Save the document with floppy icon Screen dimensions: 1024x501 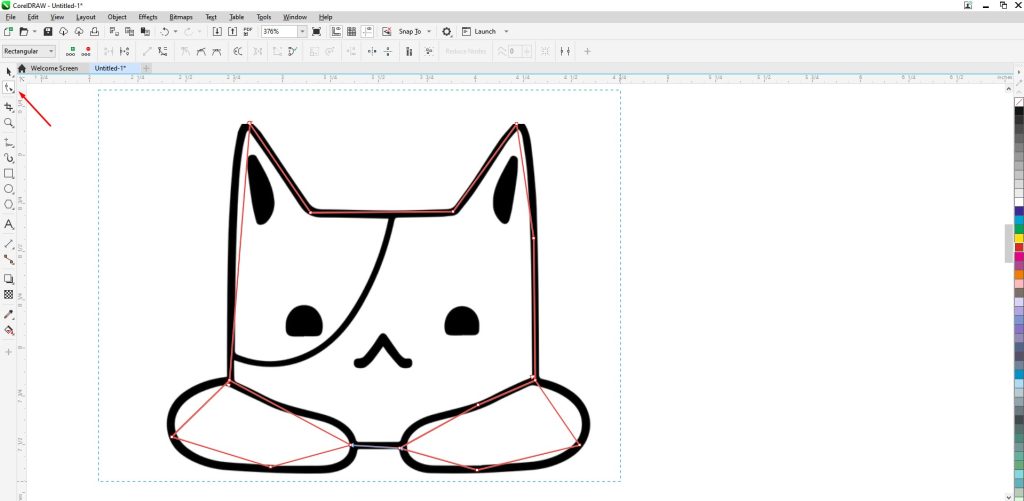pyautogui.click(x=48, y=31)
